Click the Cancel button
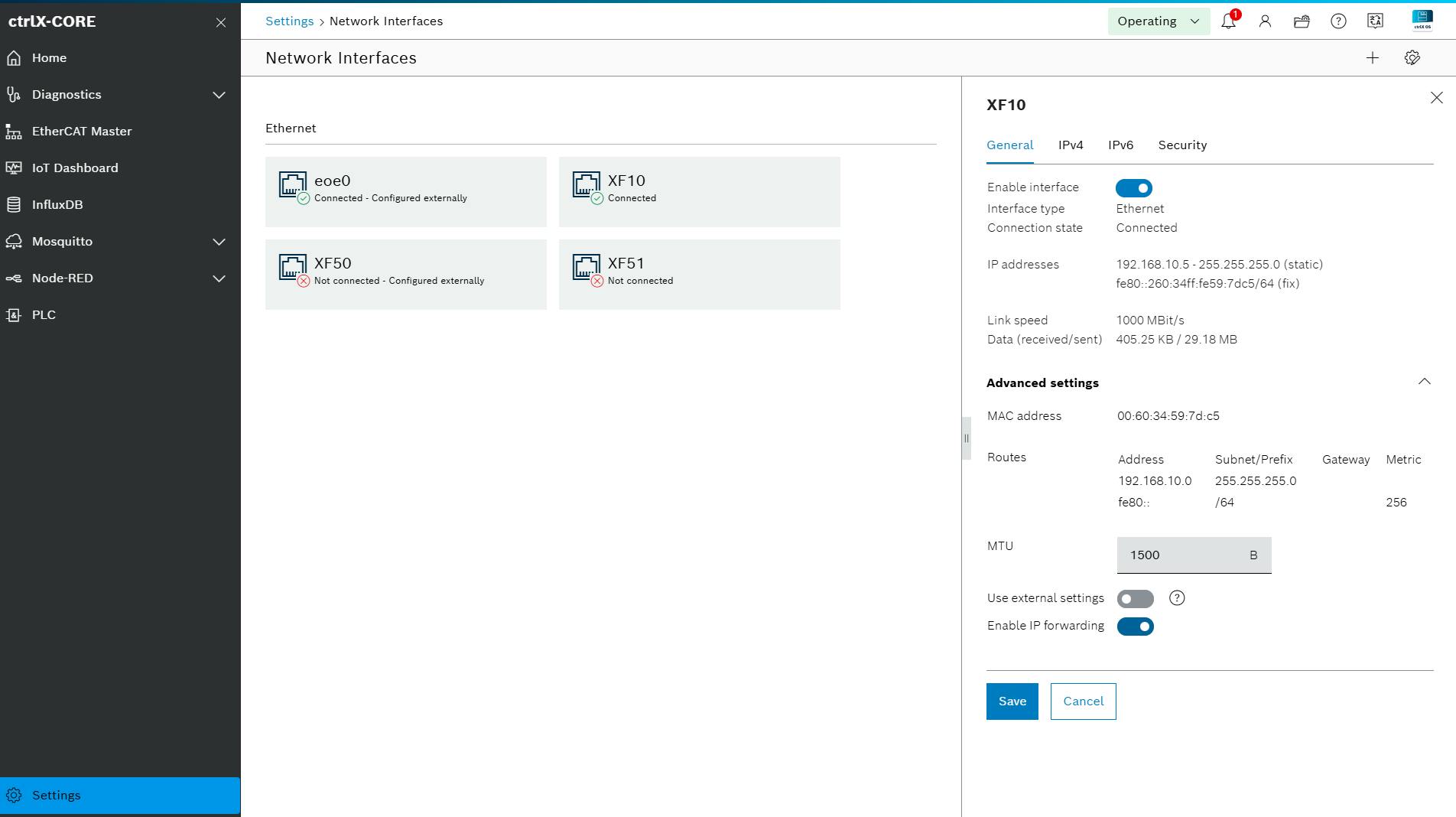Viewport: 1456px width, 817px height. (x=1083, y=701)
